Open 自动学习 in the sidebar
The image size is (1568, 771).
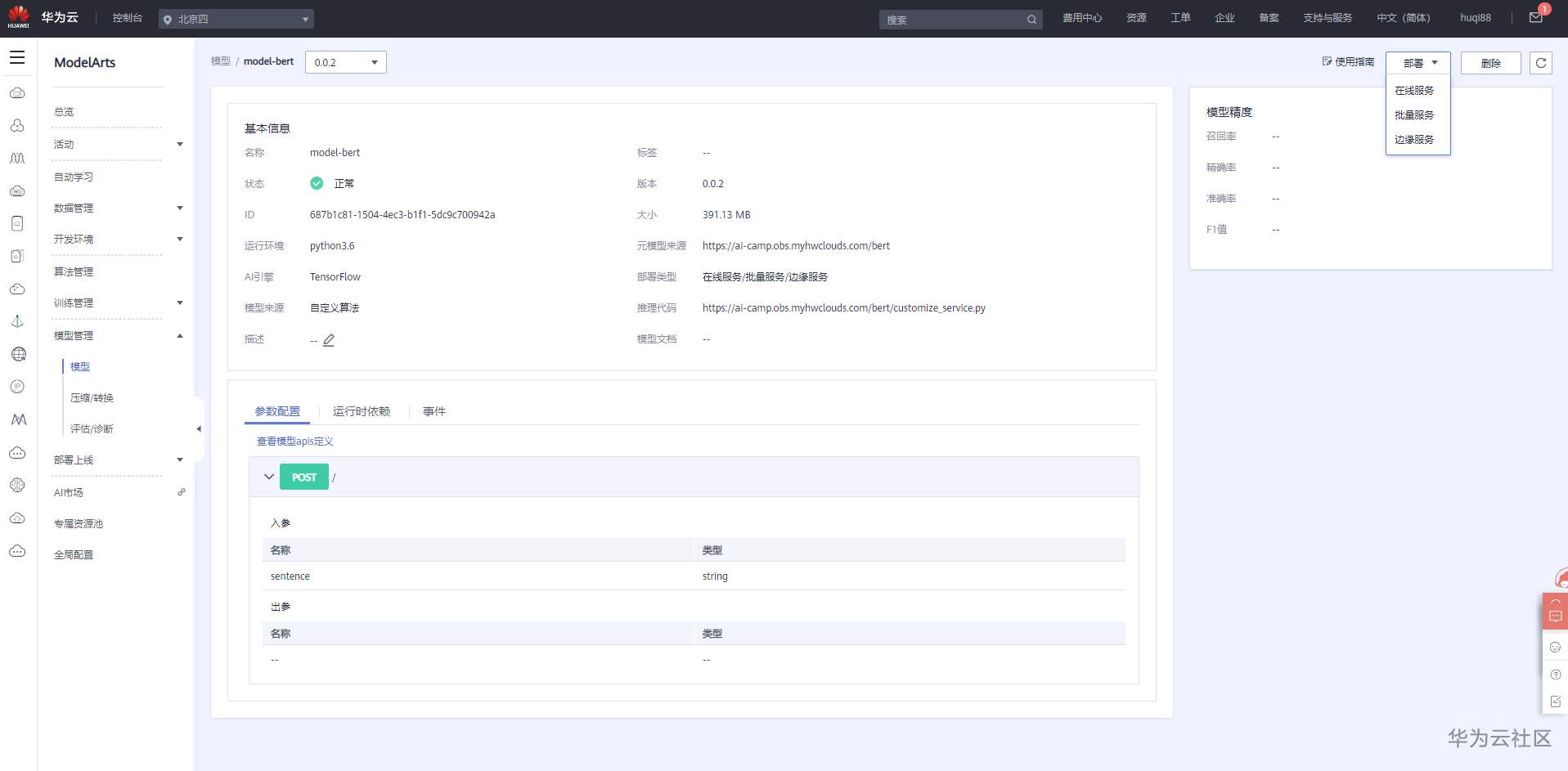(74, 177)
